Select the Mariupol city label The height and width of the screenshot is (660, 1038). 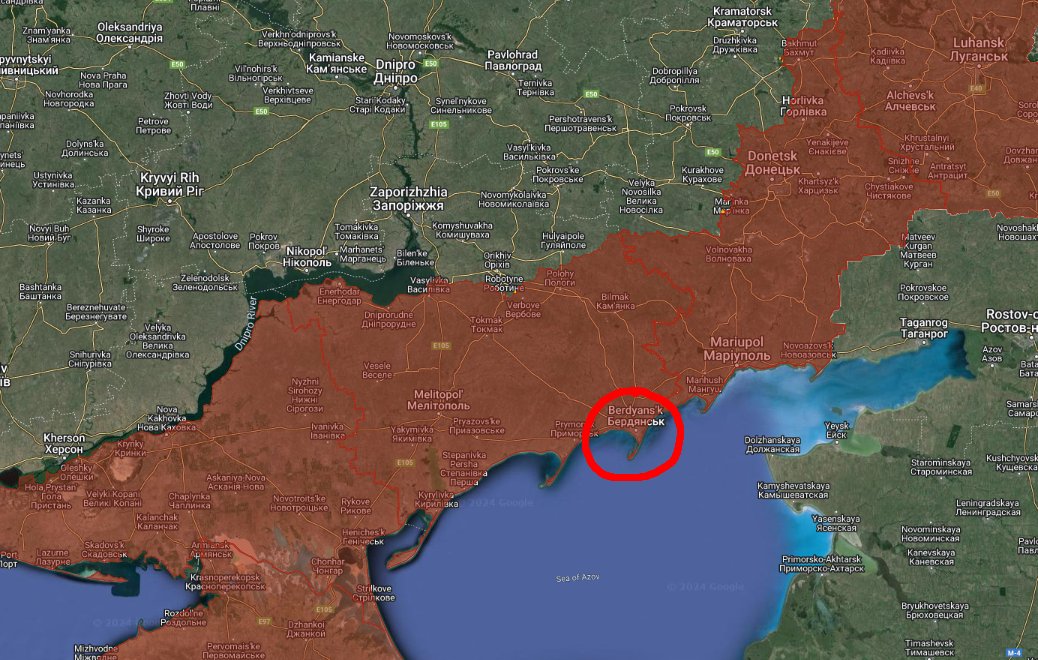(x=737, y=349)
